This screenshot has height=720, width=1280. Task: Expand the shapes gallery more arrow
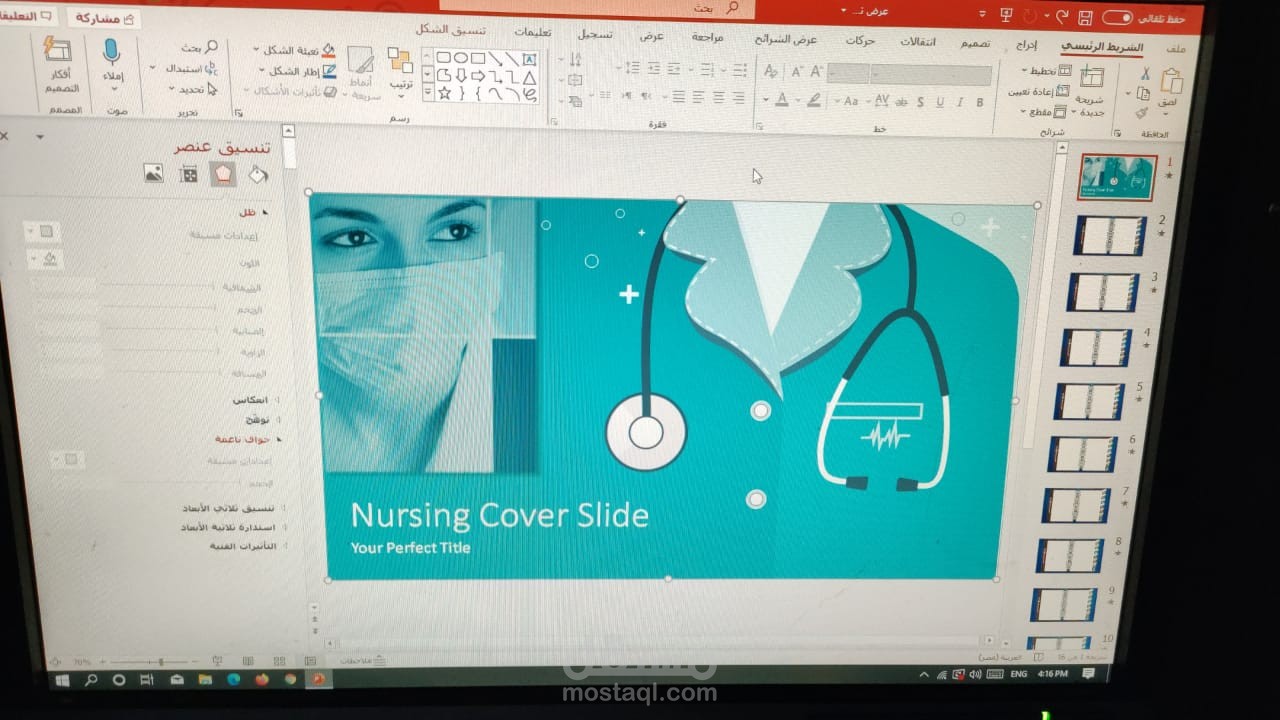coord(428,93)
